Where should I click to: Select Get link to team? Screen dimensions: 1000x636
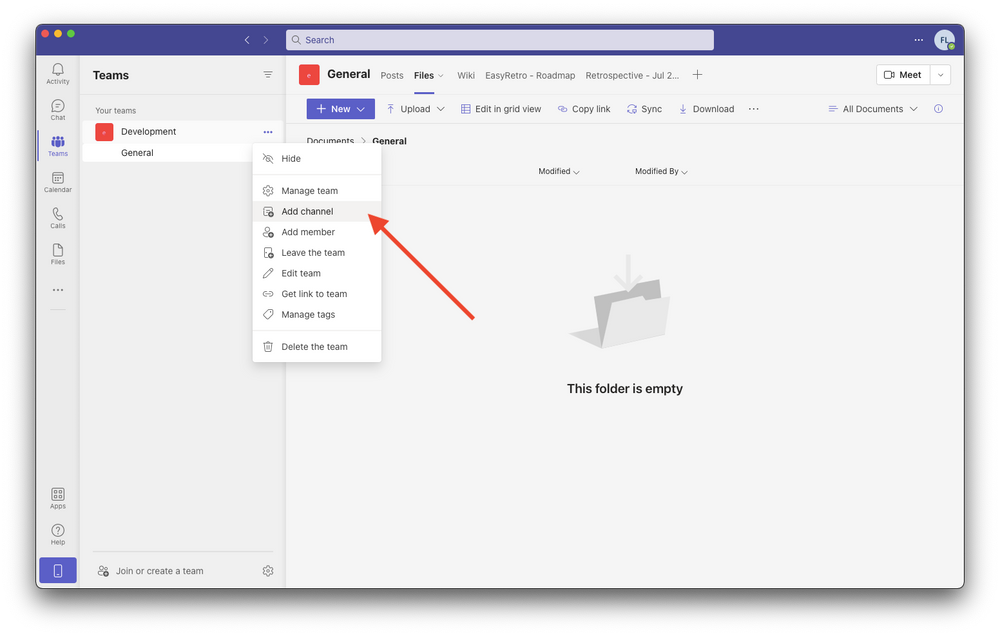coord(317,294)
